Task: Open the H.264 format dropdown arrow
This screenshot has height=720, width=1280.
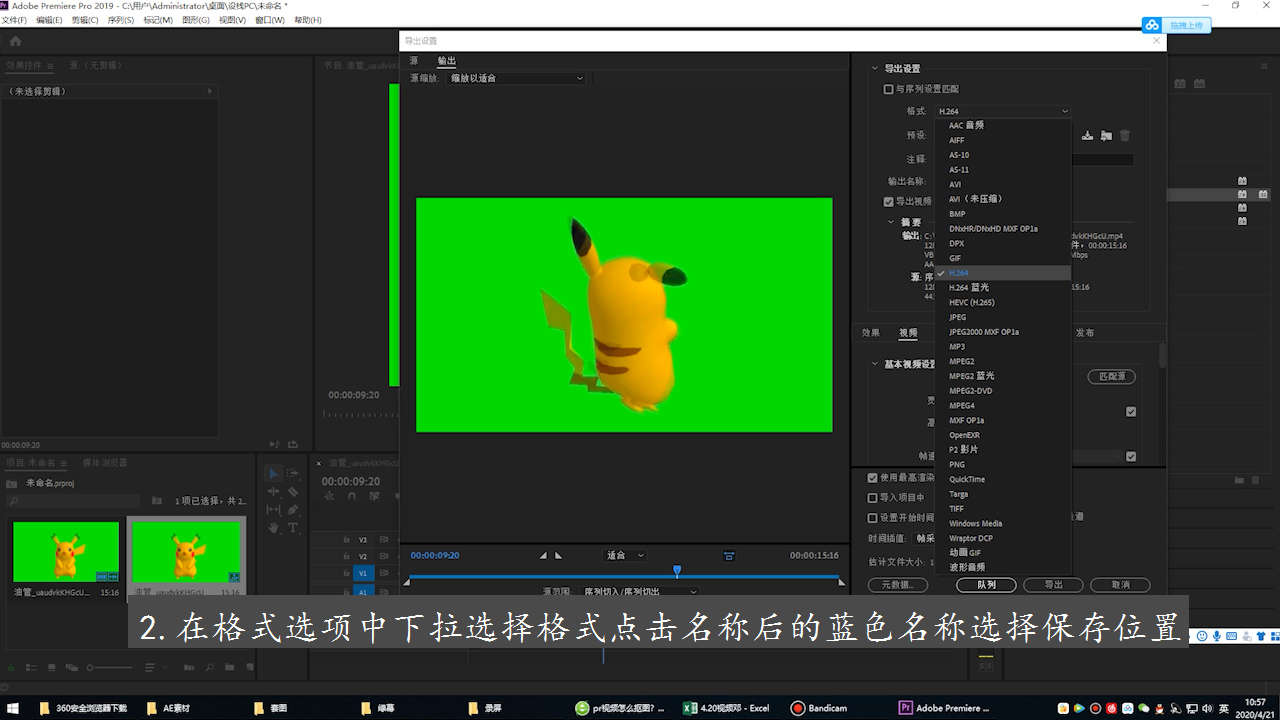Action: [x=1065, y=111]
